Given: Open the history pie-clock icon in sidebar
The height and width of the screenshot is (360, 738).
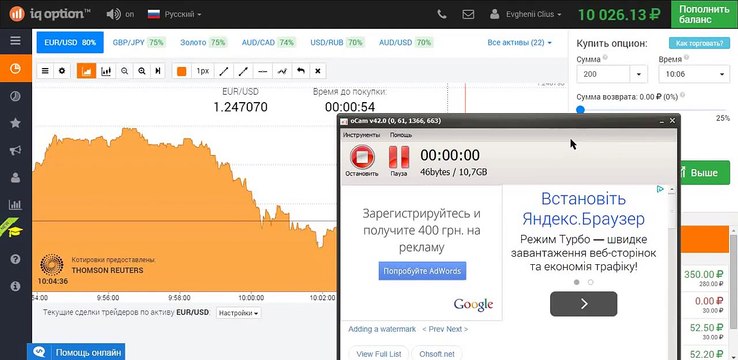Looking at the screenshot, I should click(16, 96).
